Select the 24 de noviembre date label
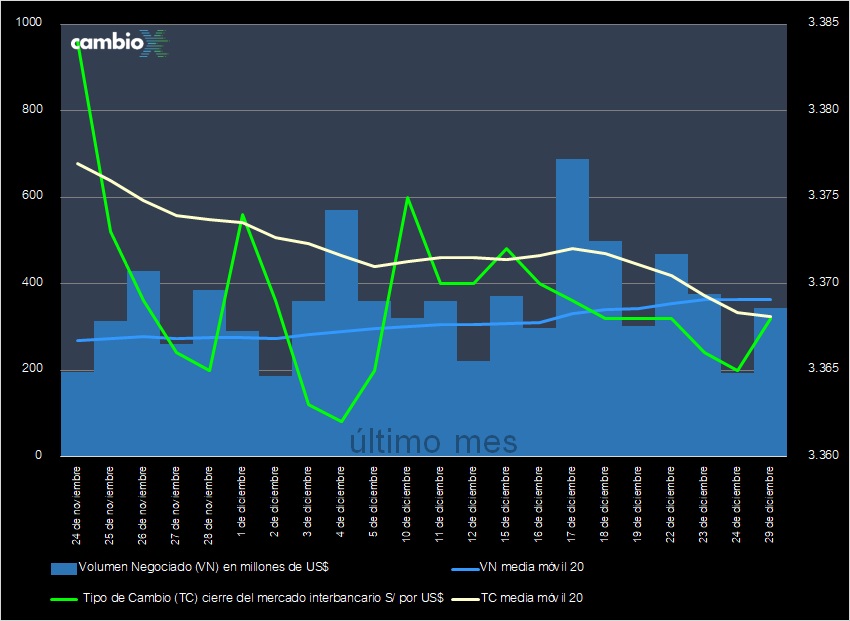The image size is (850, 621). 77,502
